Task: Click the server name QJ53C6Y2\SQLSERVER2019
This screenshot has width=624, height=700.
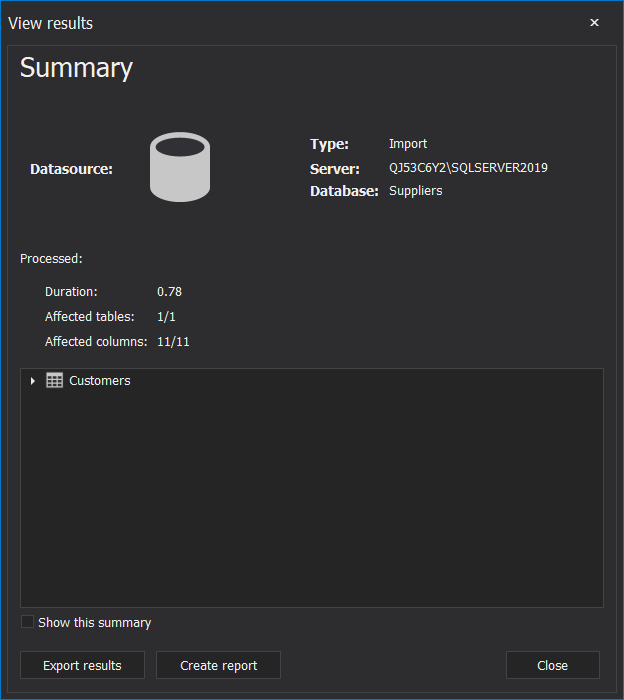Action: [468, 168]
